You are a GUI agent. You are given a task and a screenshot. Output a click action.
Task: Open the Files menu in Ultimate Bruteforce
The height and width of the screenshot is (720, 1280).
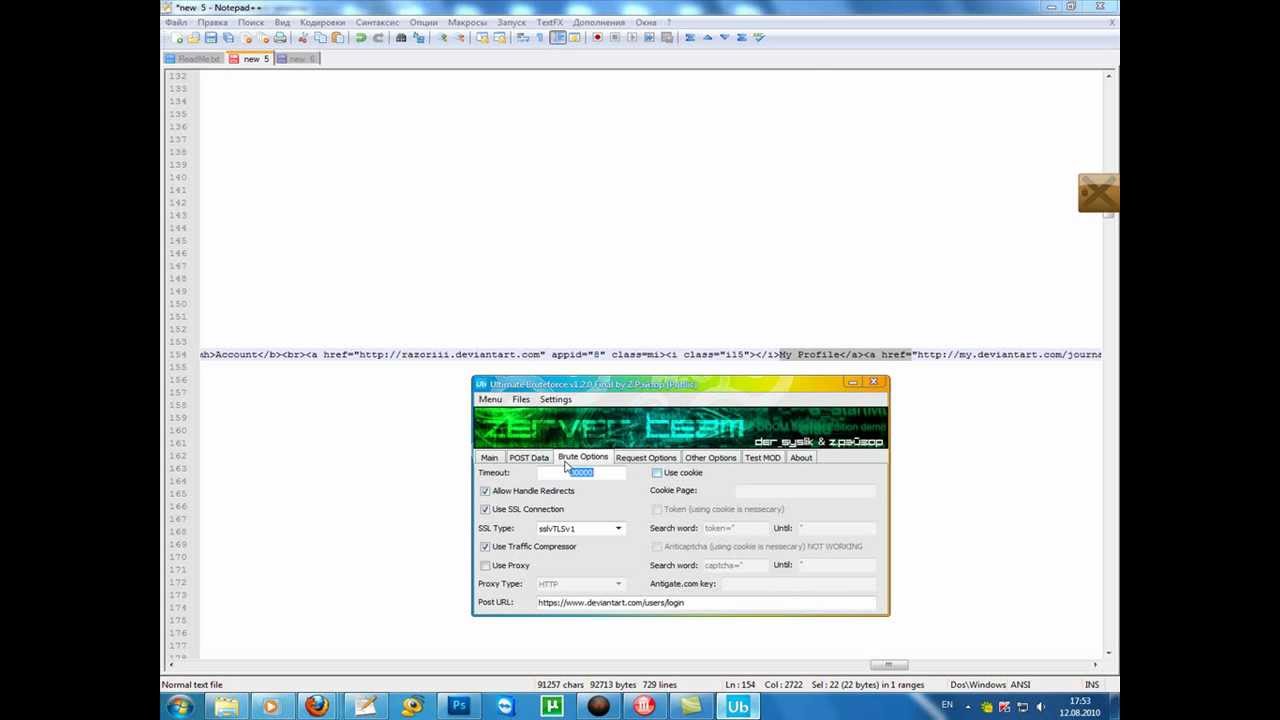pyautogui.click(x=521, y=399)
